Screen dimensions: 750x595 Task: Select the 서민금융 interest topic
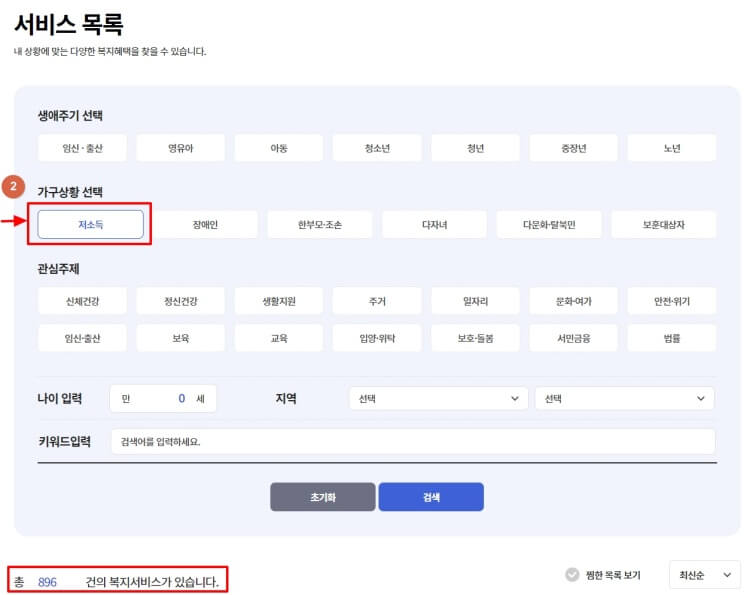tap(574, 338)
